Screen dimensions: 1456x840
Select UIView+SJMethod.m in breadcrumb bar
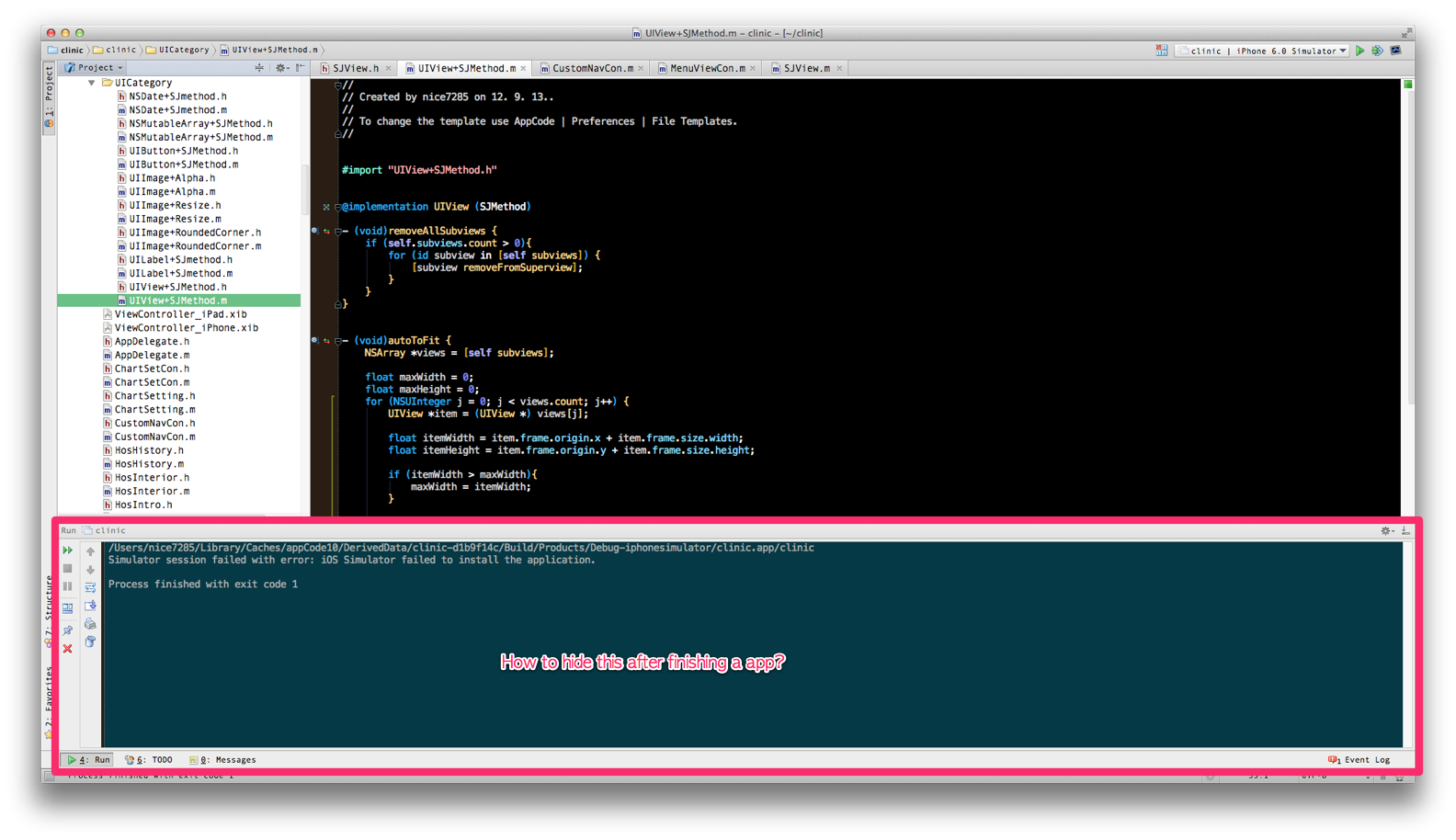269,51
